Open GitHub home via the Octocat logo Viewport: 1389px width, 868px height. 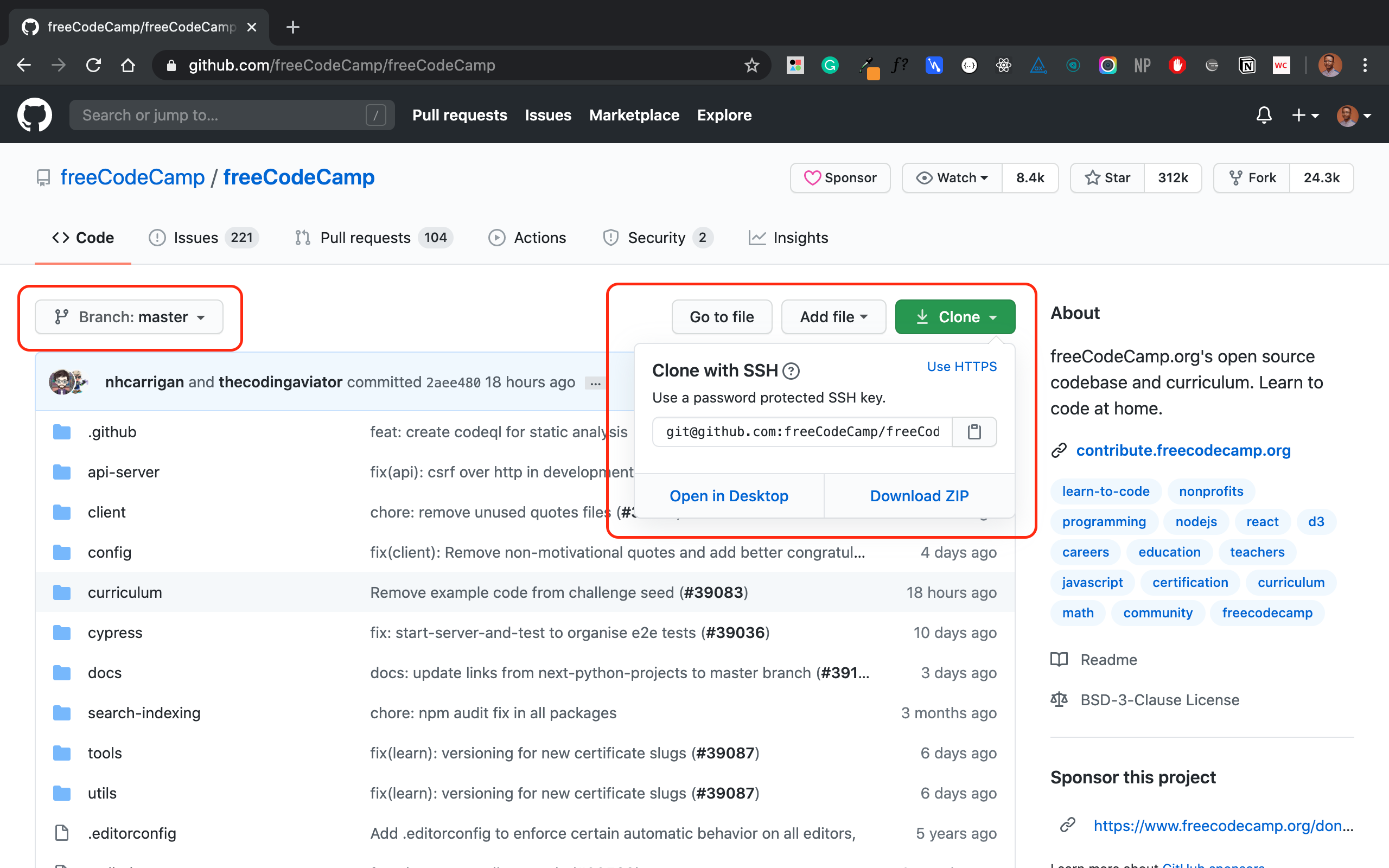[x=35, y=114]
